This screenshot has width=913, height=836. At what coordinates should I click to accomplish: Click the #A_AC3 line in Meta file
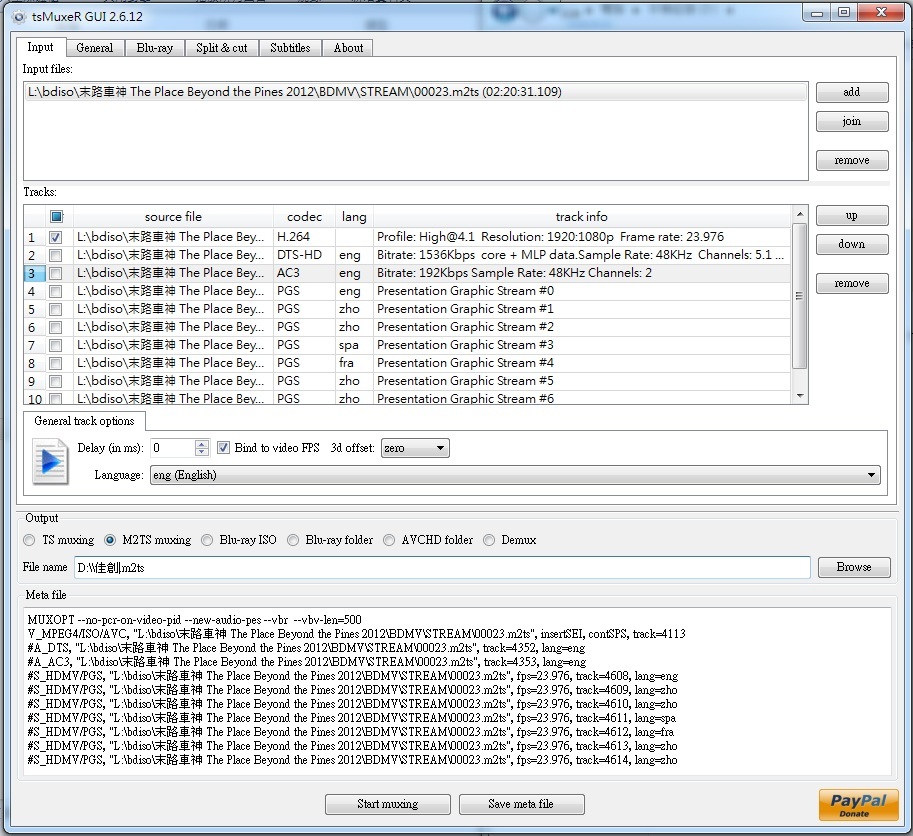[x=307, y=662]
